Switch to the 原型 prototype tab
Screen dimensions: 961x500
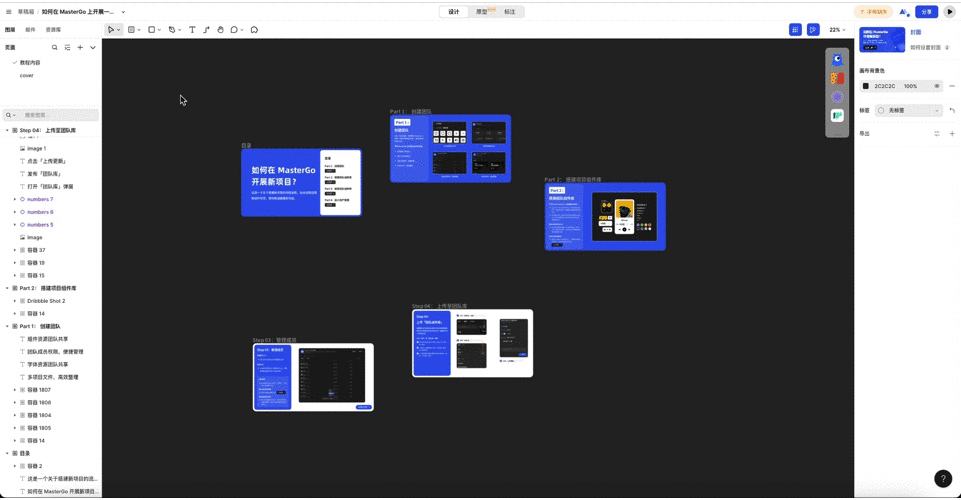[482, 12]
